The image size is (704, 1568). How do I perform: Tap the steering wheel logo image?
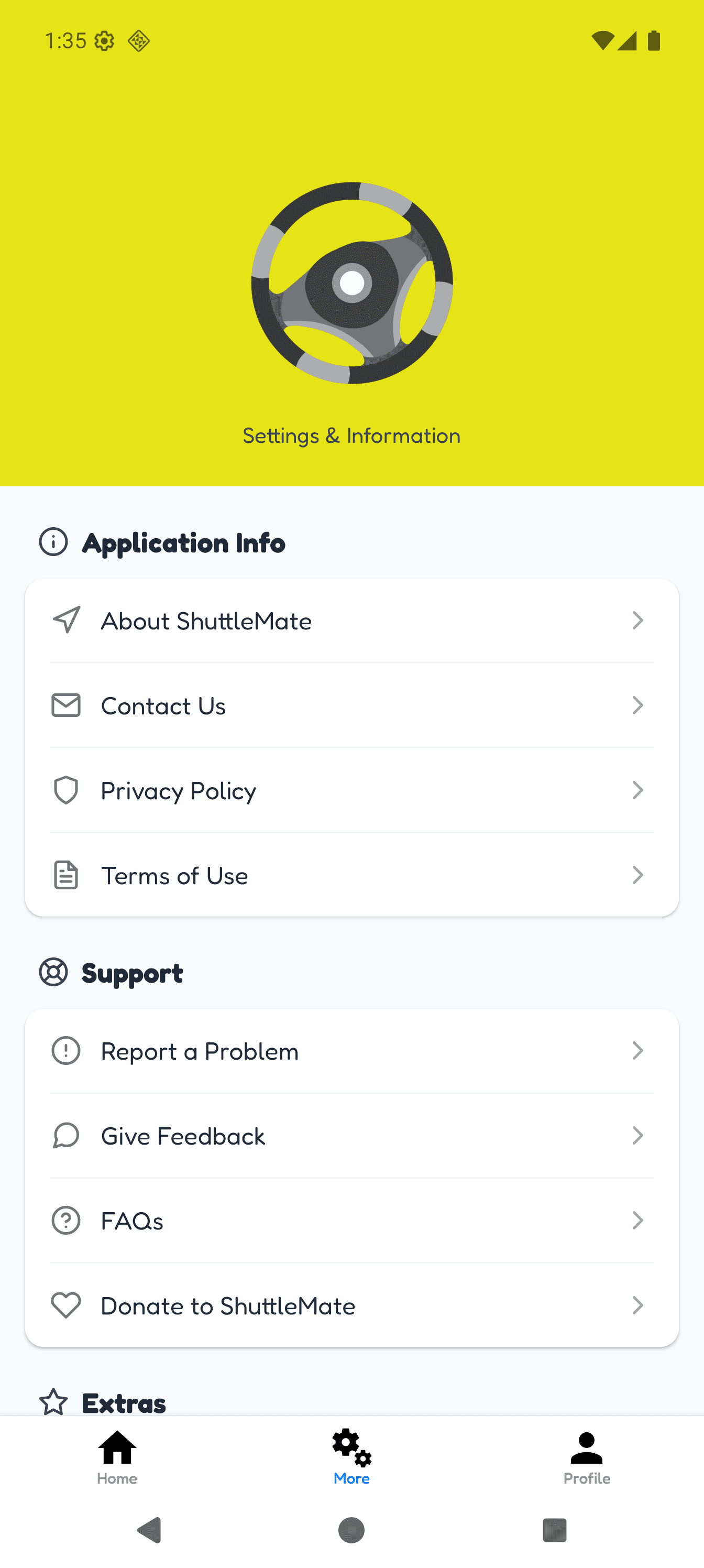(x=351, y=283)
